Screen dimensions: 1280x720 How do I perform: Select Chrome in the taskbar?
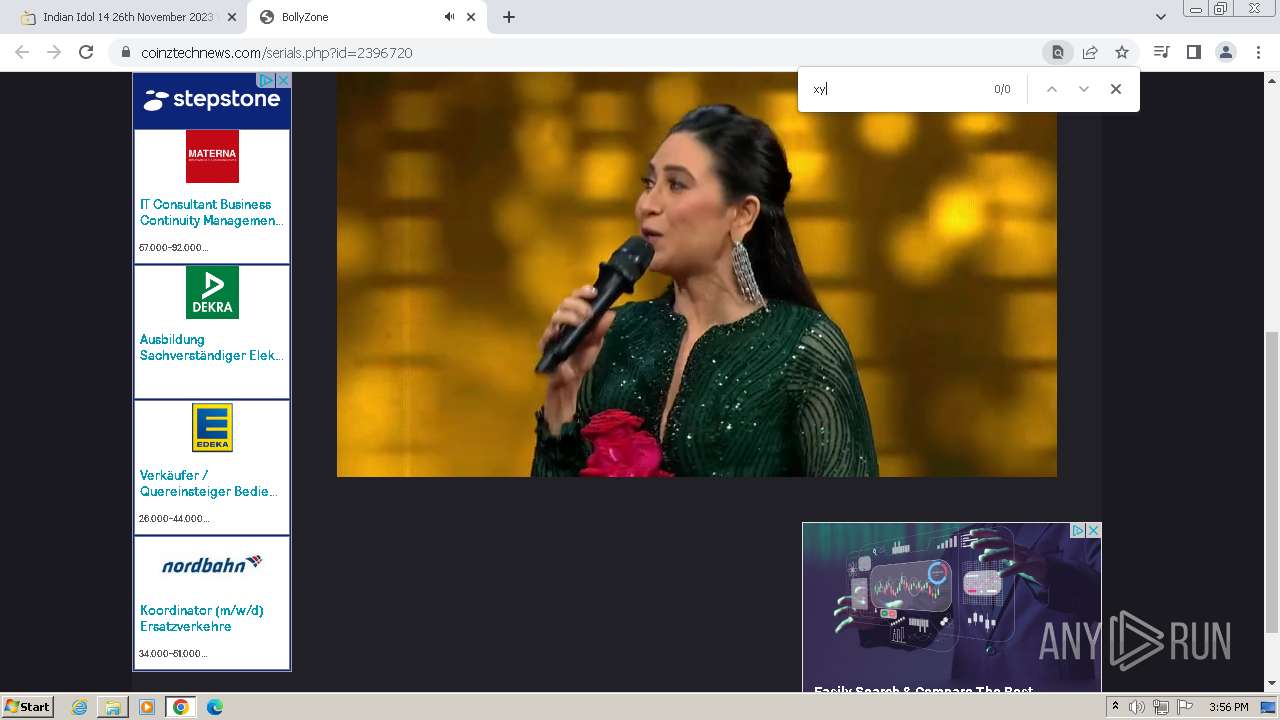181,707
